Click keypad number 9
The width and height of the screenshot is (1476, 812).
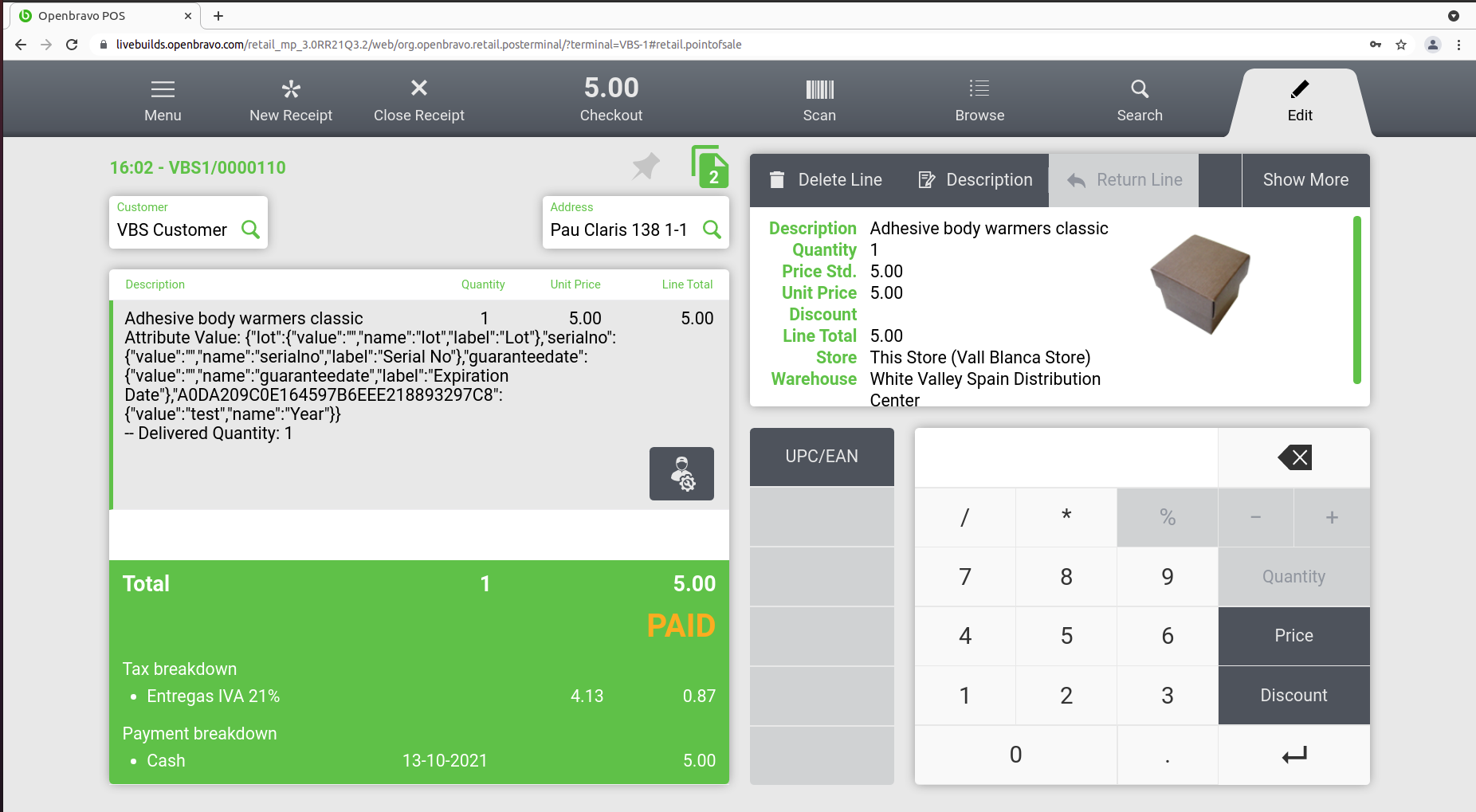[1168, 577]
